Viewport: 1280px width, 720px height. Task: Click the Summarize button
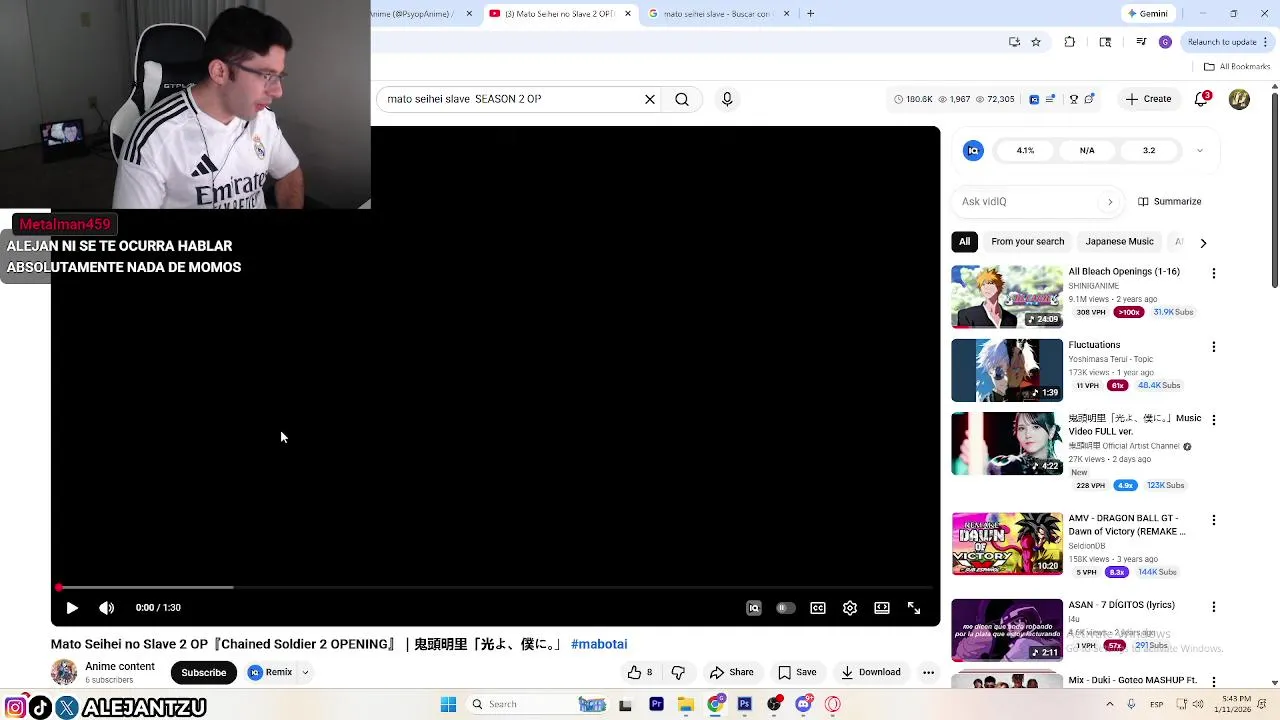[1169, 202]
